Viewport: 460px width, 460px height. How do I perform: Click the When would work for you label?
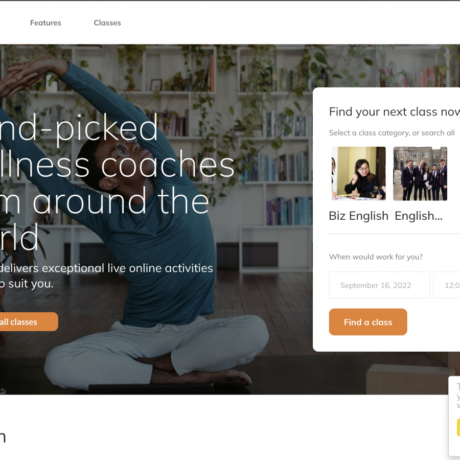point(376,257)
